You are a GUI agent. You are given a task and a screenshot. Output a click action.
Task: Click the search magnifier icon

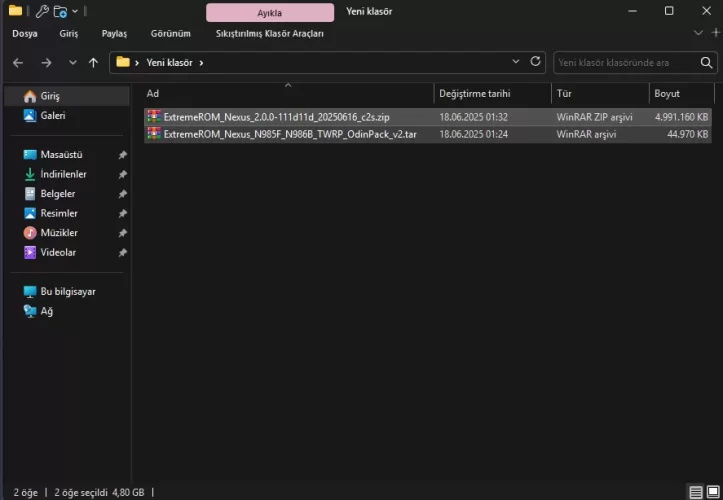pos(706,63)
